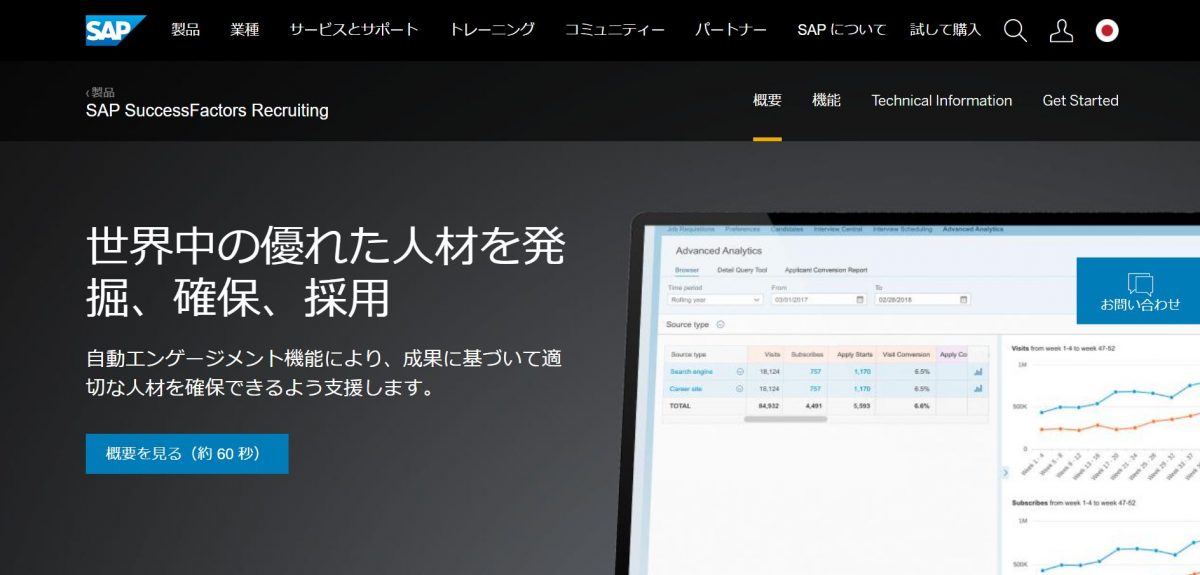Click the From date field 03/01/2017
This screenshot has height=575, width=1200.
coord(819,299)
